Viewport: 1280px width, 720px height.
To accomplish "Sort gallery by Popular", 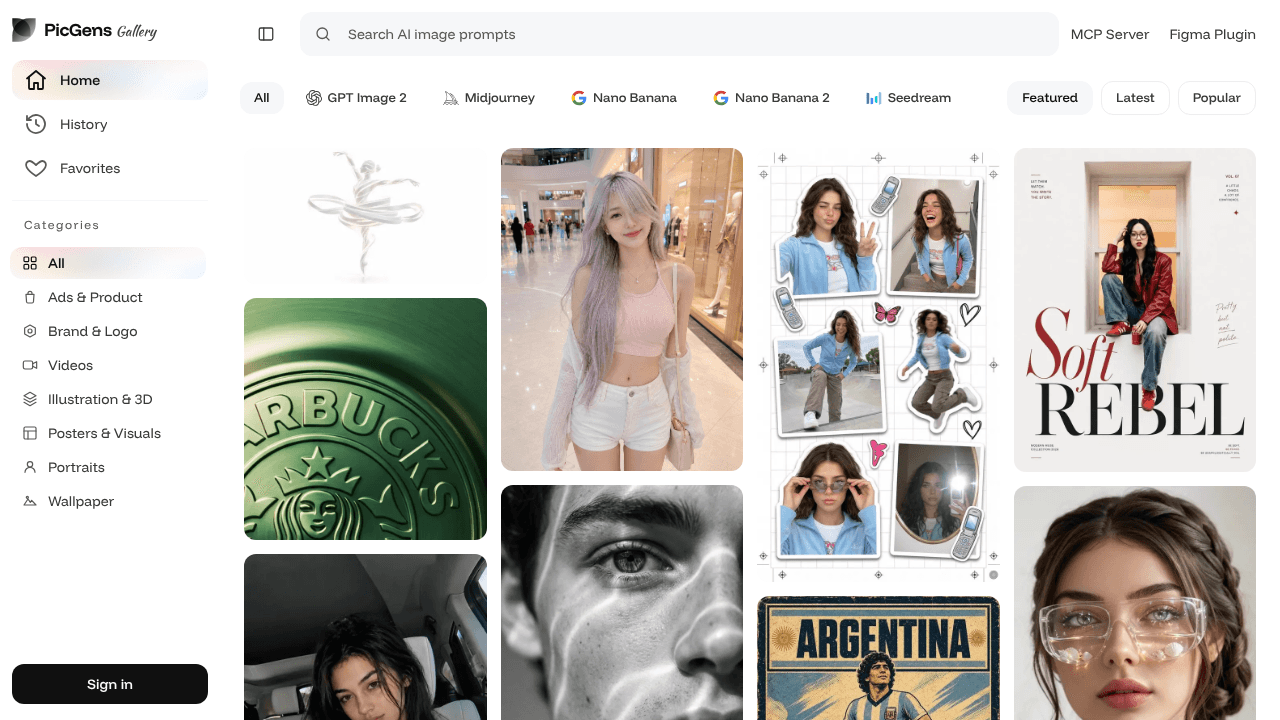I will [1217, 98].
